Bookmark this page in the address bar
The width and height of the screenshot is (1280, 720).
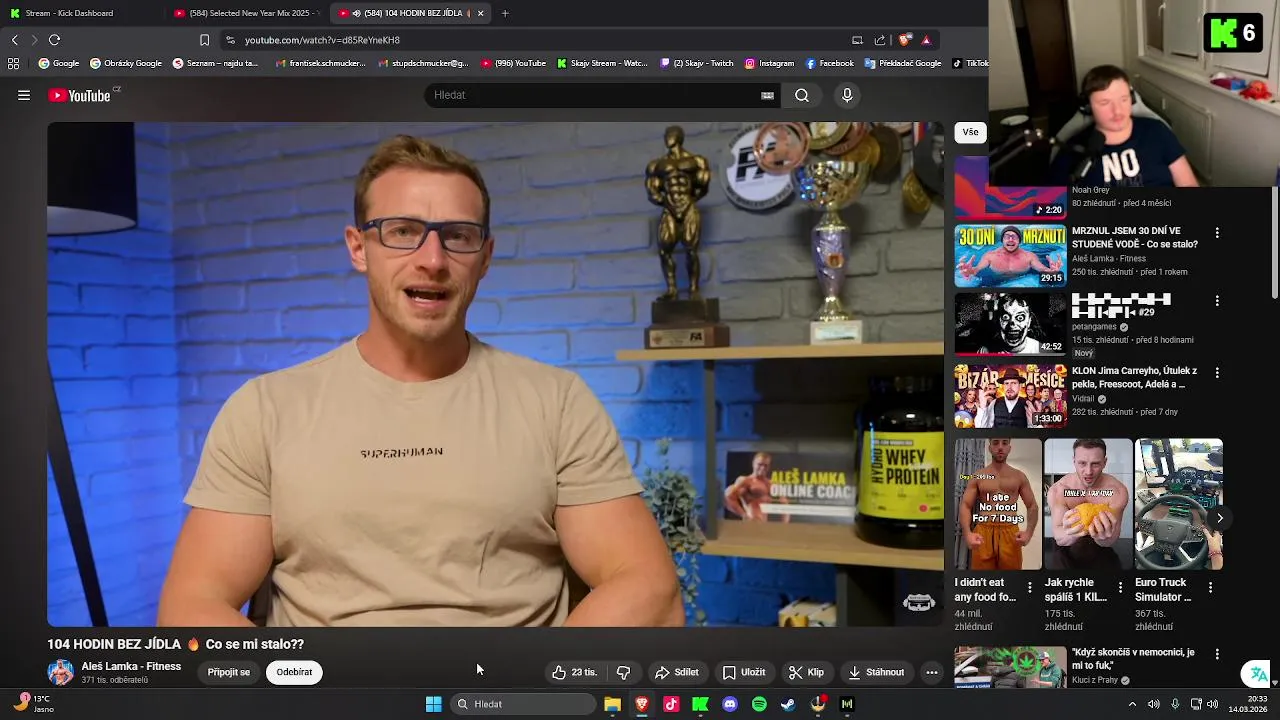click(204, 40)
